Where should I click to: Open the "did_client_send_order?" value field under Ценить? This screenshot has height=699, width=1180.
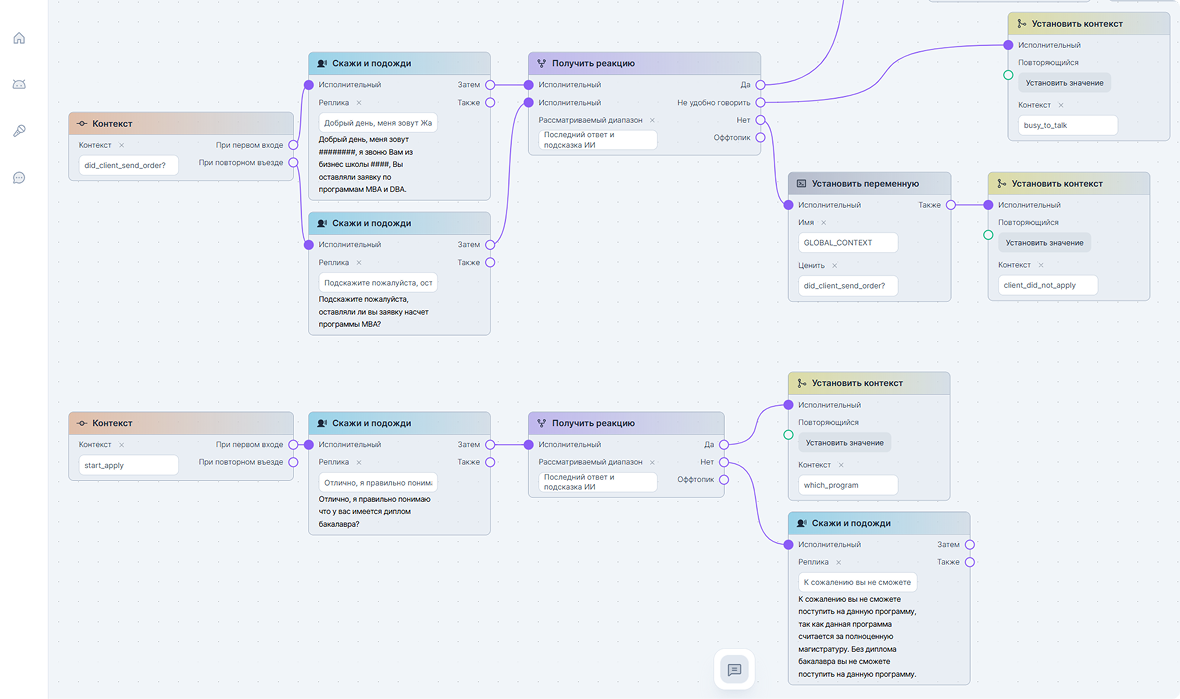point(848,286)
